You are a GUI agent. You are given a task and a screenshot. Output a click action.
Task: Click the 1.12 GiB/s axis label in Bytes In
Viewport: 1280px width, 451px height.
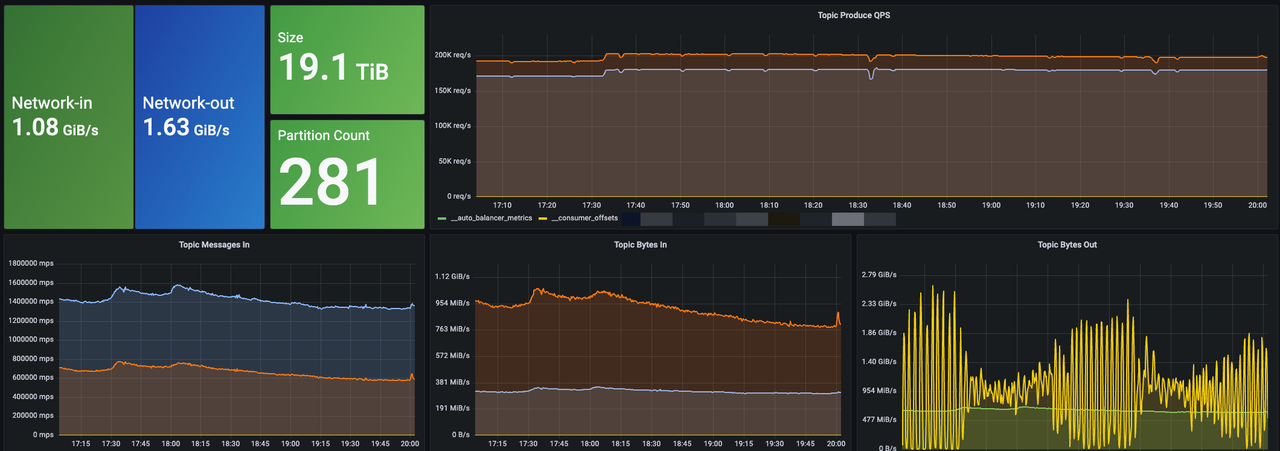453,276
